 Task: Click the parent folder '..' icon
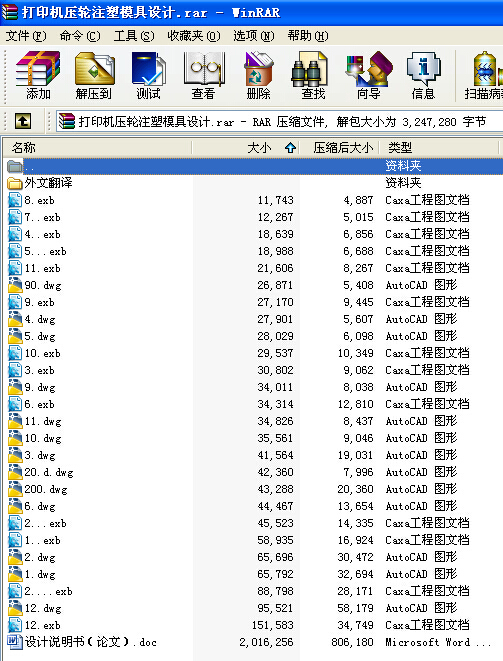[x=15, y=166]
